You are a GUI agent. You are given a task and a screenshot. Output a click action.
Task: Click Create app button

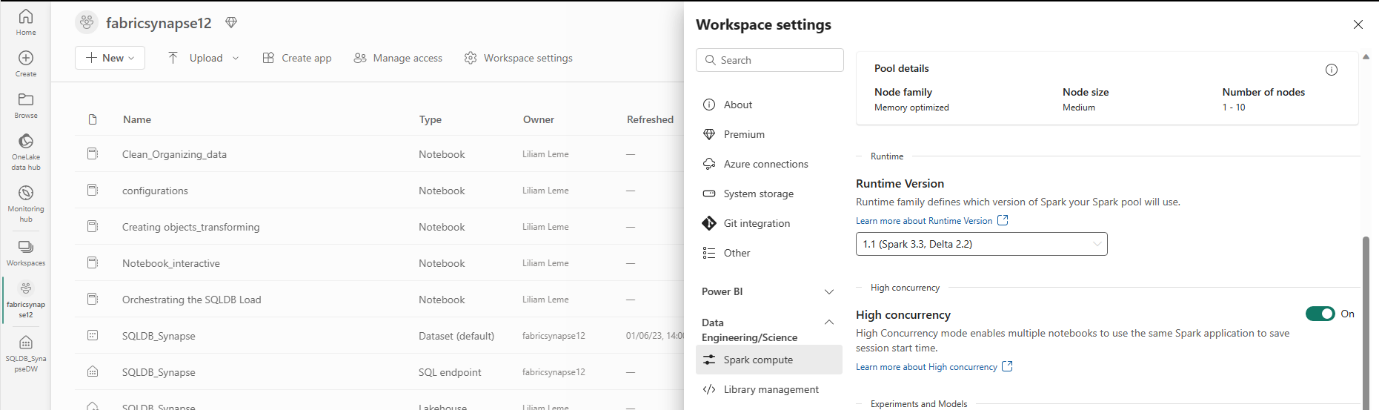coord(297,58)
